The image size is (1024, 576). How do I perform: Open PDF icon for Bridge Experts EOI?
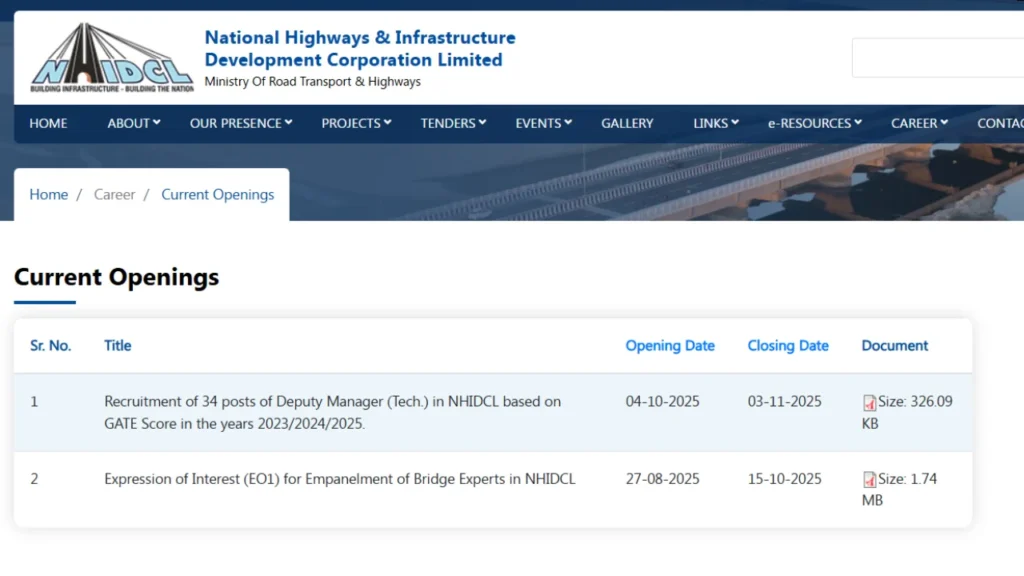coord(869,480)
